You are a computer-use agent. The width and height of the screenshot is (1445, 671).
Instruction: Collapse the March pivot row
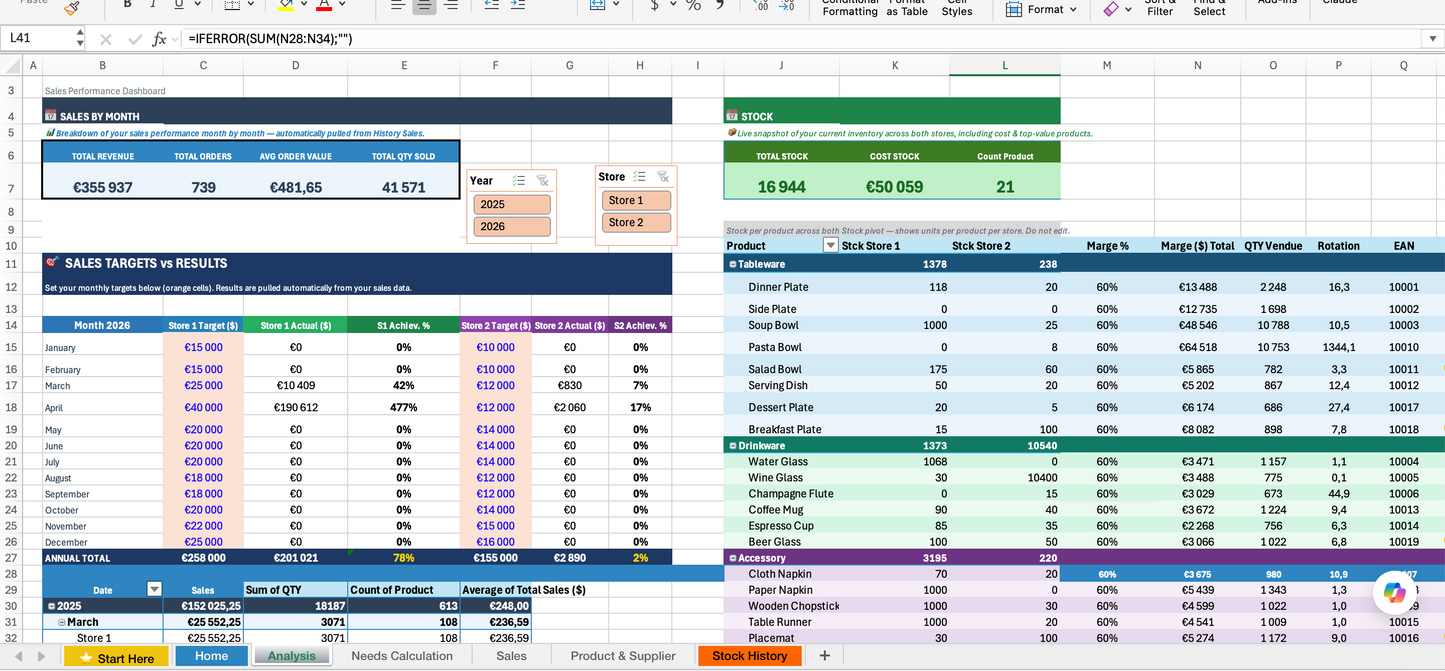coord(61,622)
